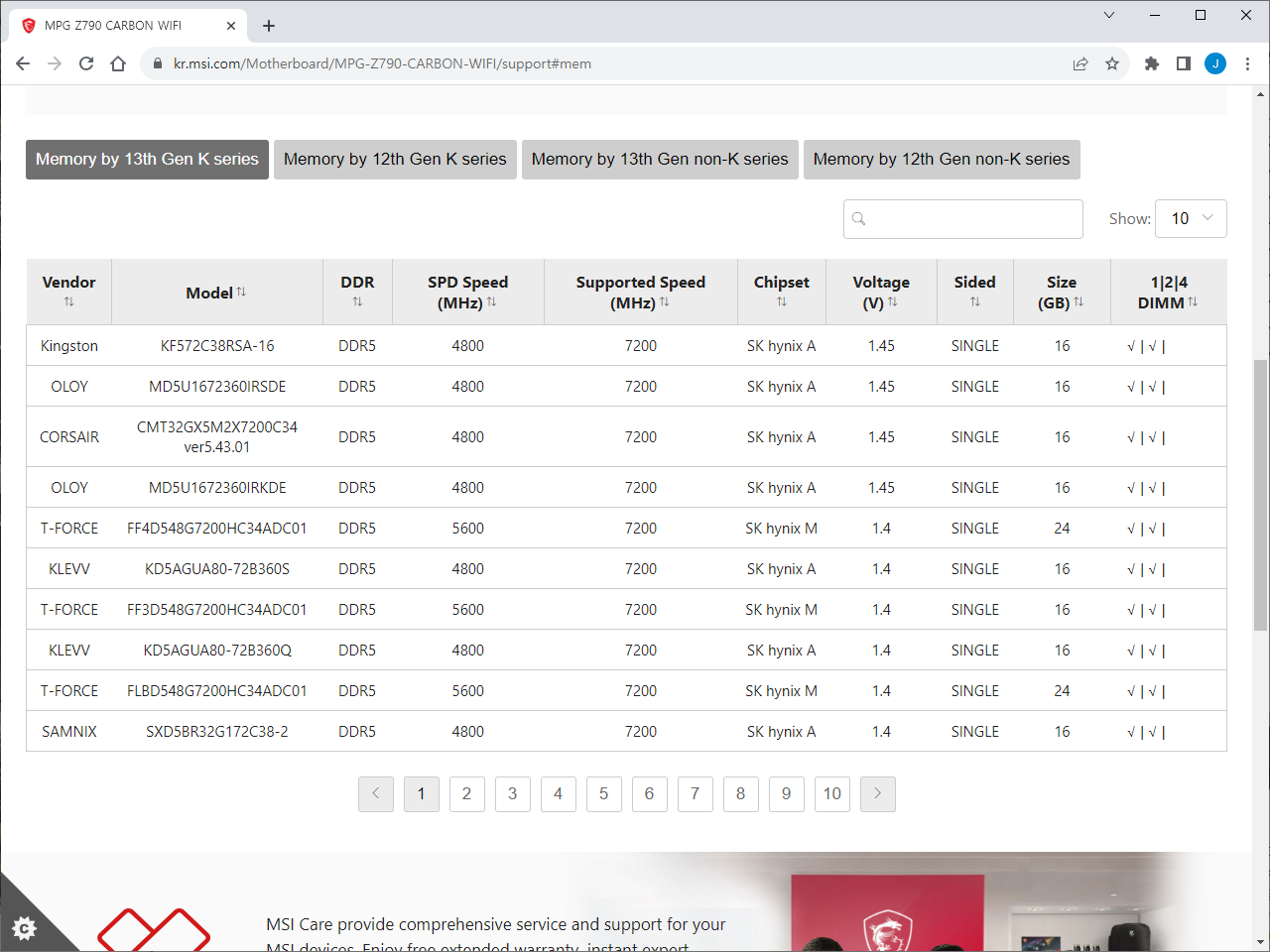Open cookie settings gear icon
The image size is (1270, 952).
click(25, 928)
